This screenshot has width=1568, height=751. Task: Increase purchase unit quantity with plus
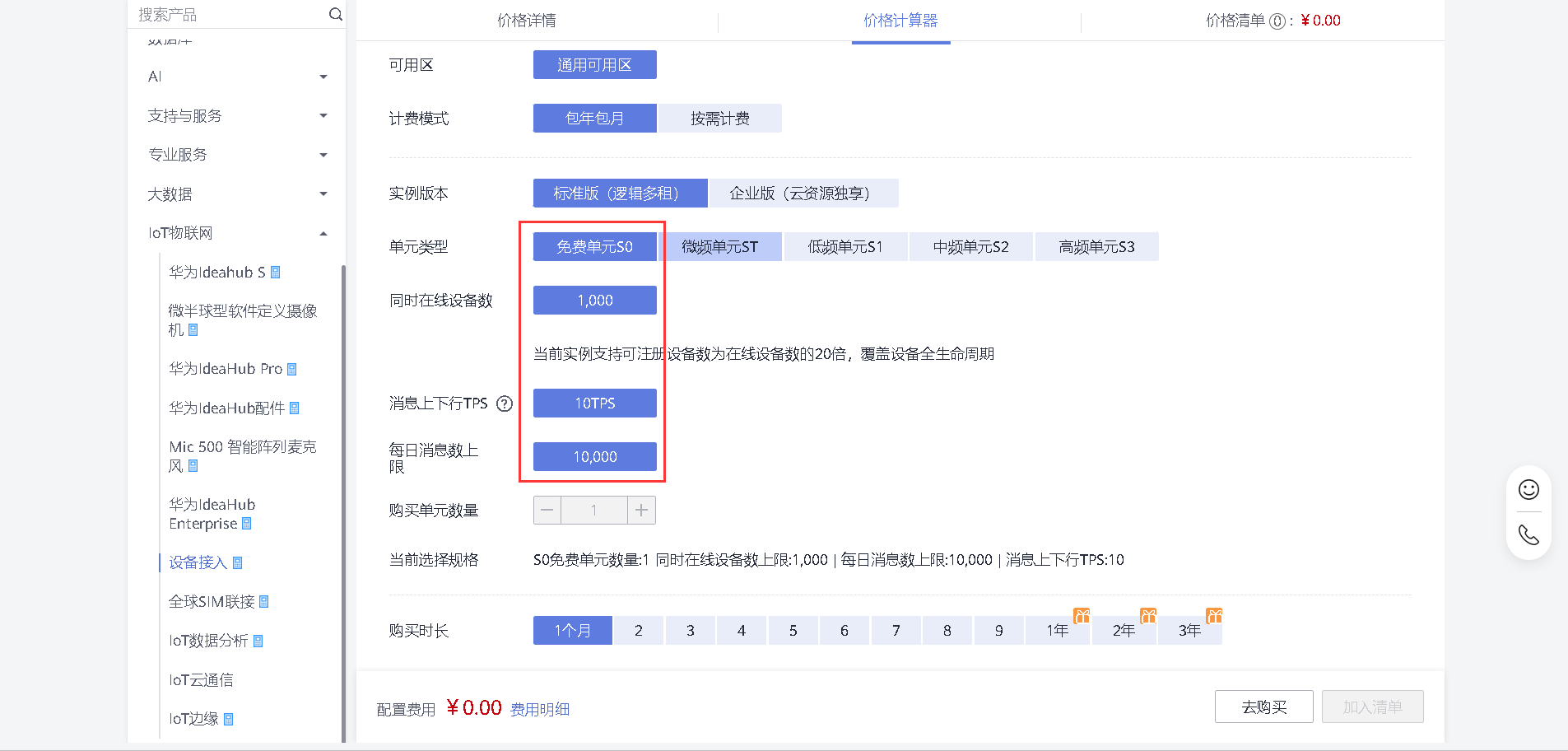642,511
